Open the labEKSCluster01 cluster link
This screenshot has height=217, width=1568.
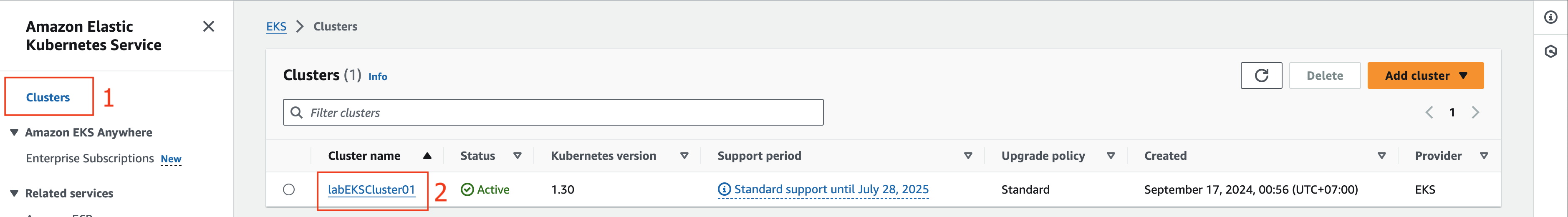(371, 189)
